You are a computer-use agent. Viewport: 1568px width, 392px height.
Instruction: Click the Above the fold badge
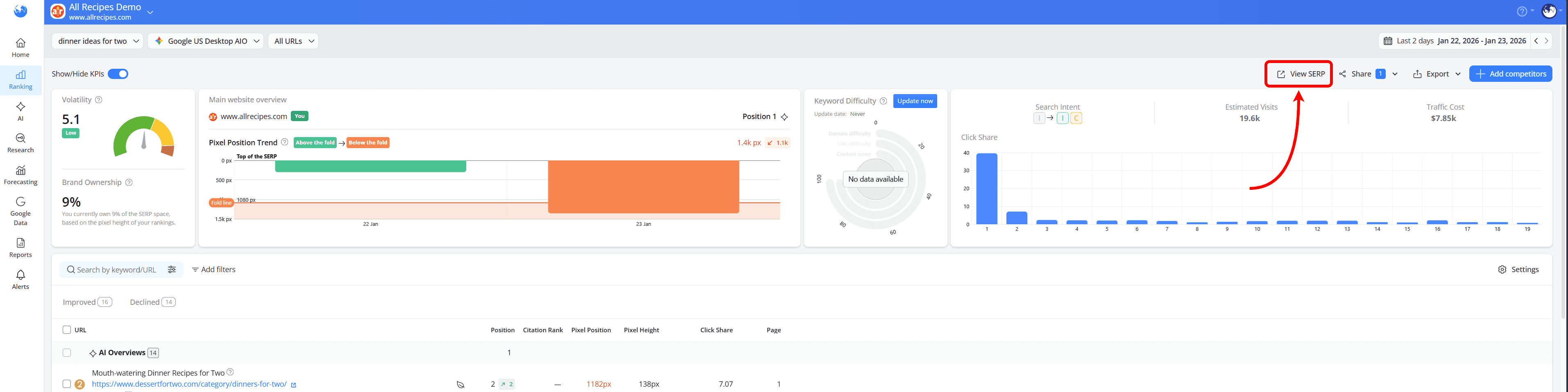pos(315,143)
